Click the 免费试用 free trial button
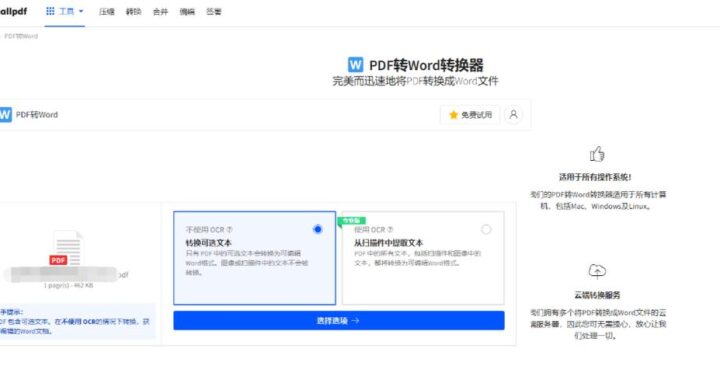 coord(470,115)
